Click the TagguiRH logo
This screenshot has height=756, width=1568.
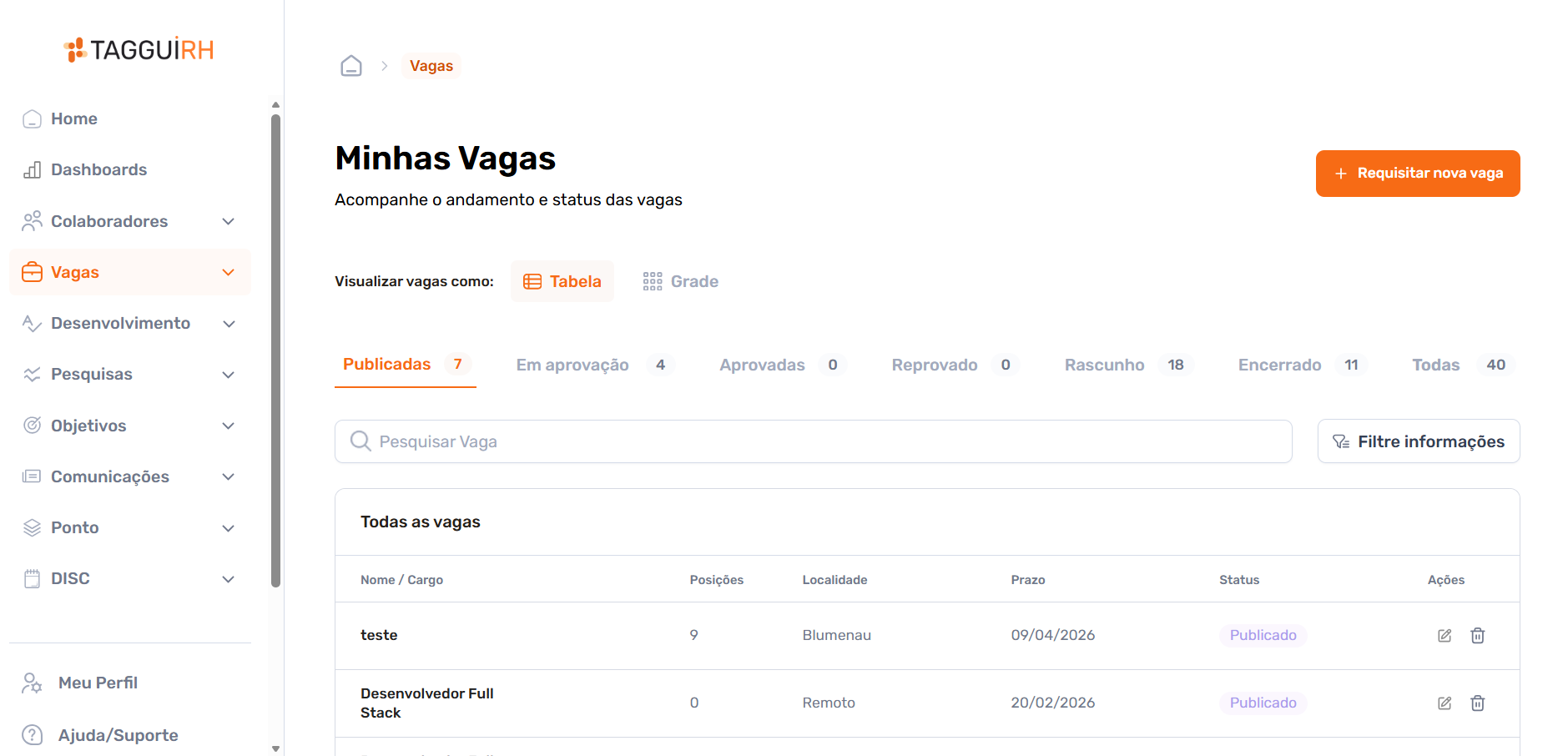click(139, 50)
